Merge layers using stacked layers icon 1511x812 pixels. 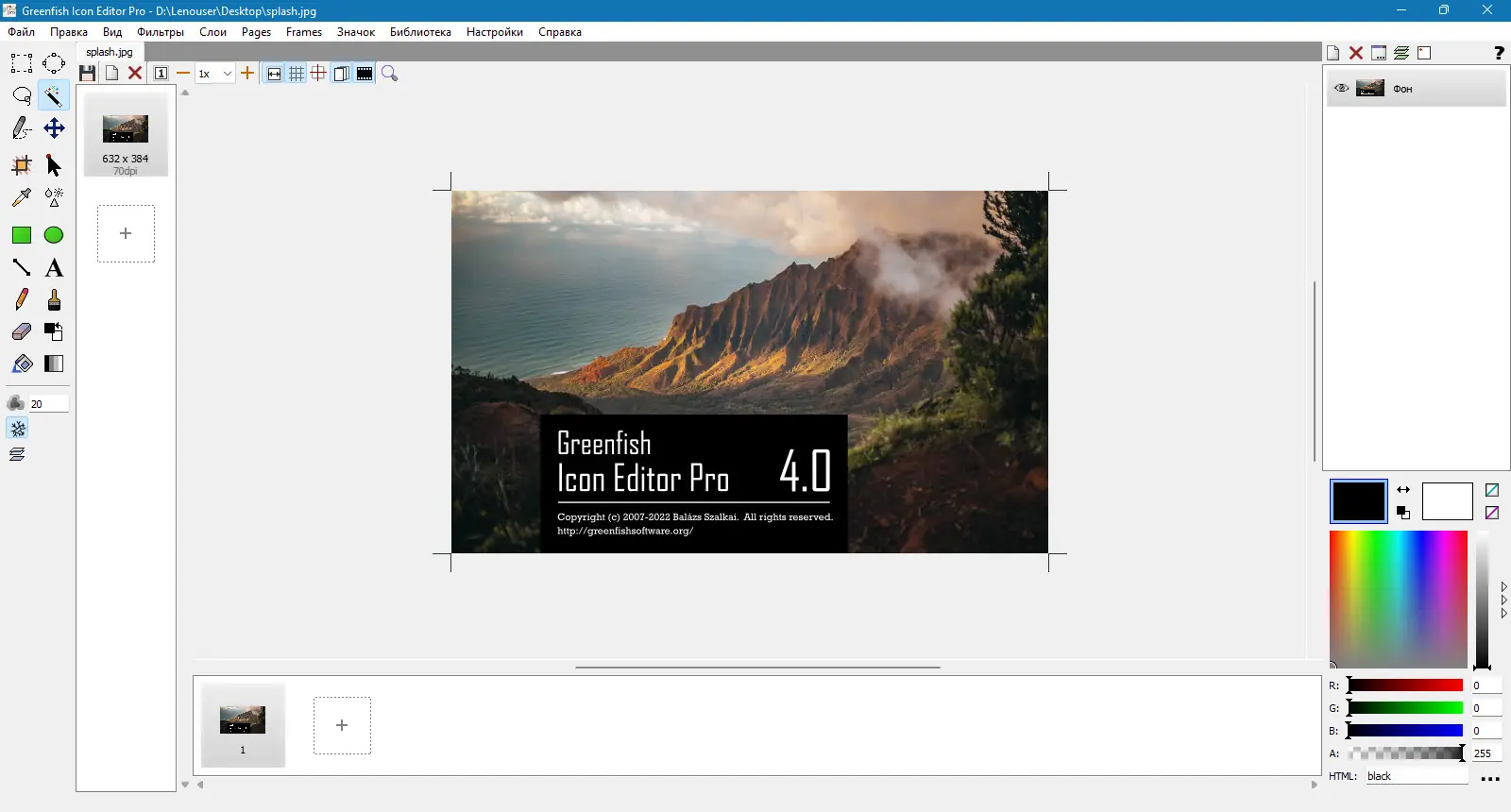click(x=1401, y=53)
